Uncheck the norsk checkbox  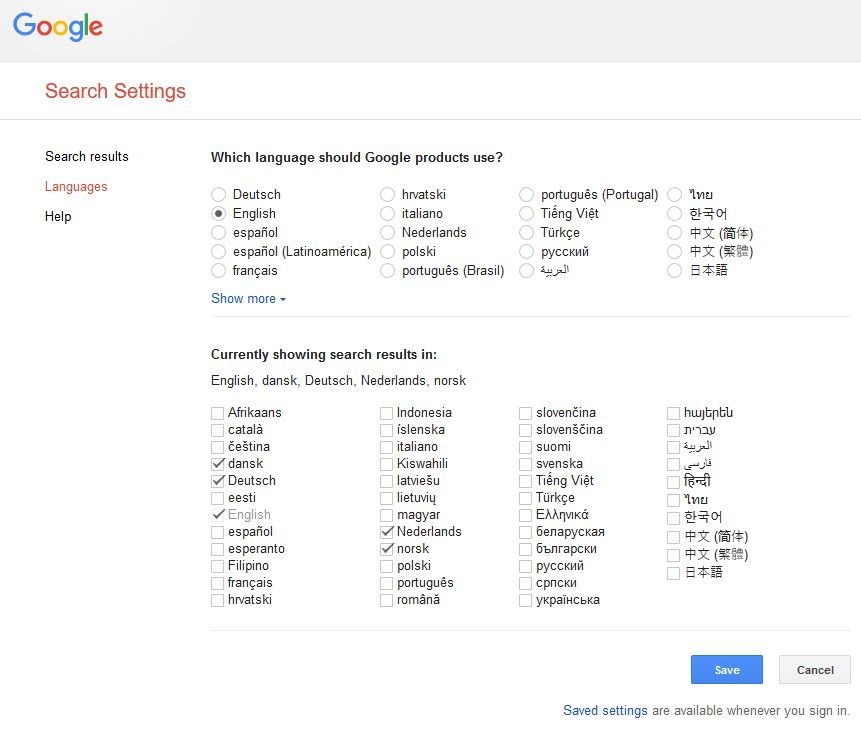(387, 549)
